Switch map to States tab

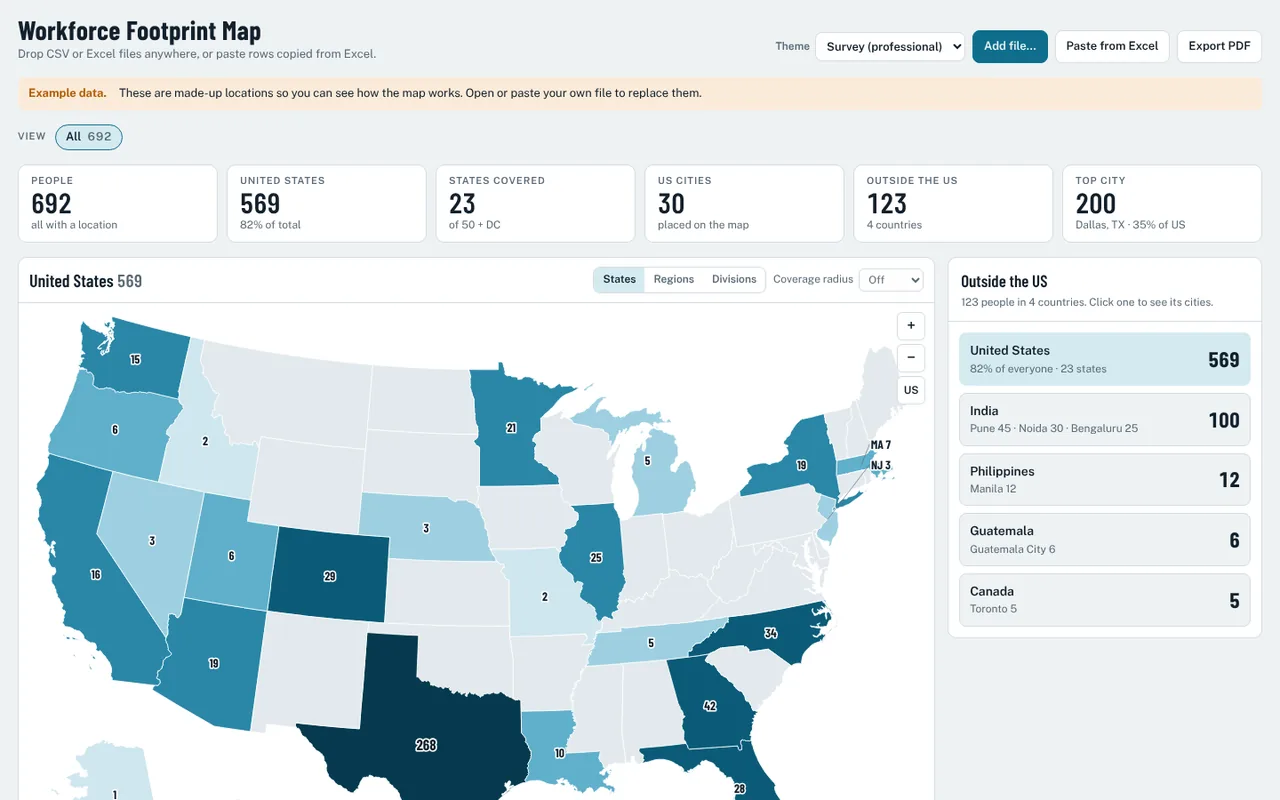point(619,280)
